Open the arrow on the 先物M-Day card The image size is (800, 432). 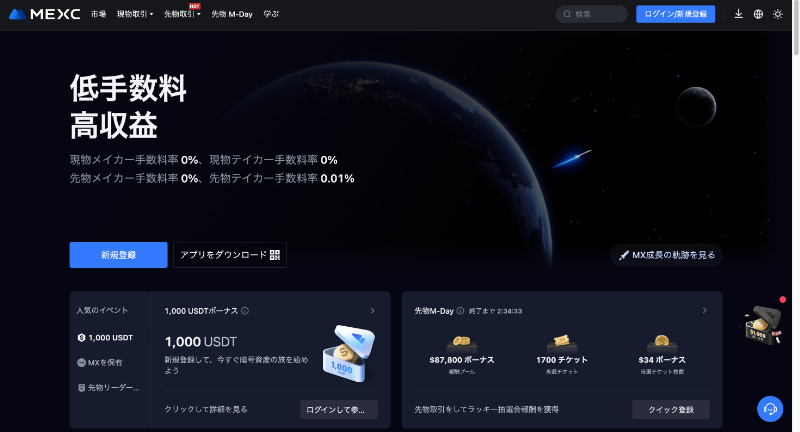(705, 311)
